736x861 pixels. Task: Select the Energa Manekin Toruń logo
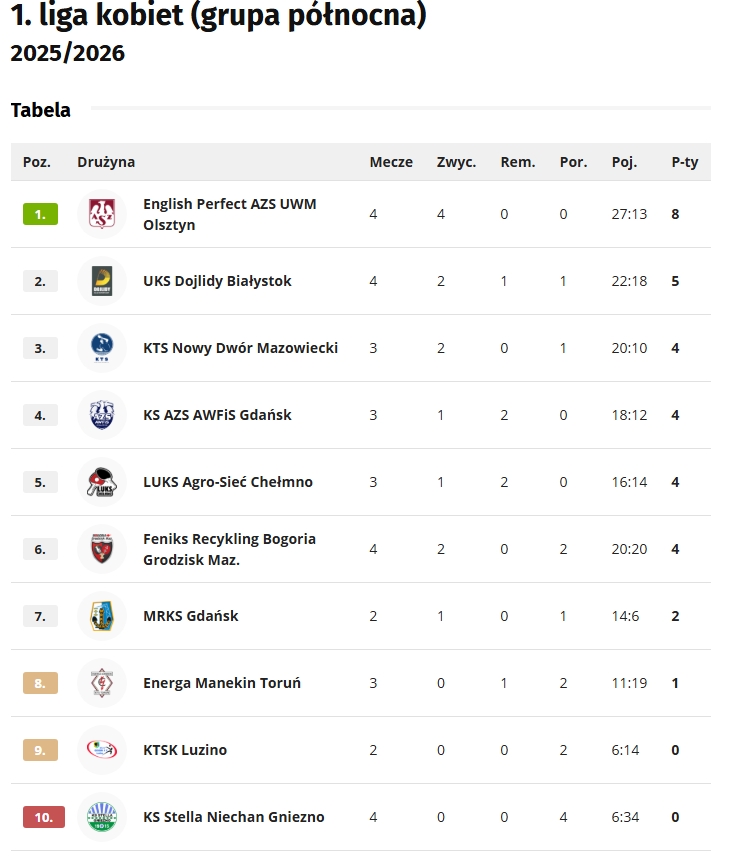102,683
